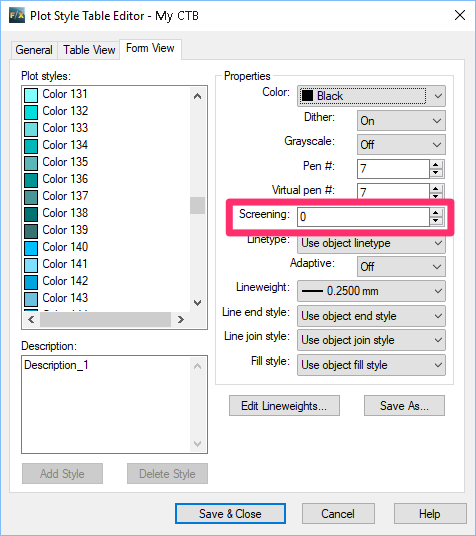Click horizontal scroll right arrow in list
Image resolution: width=476 pixels, height=536 pixels.
181,320
